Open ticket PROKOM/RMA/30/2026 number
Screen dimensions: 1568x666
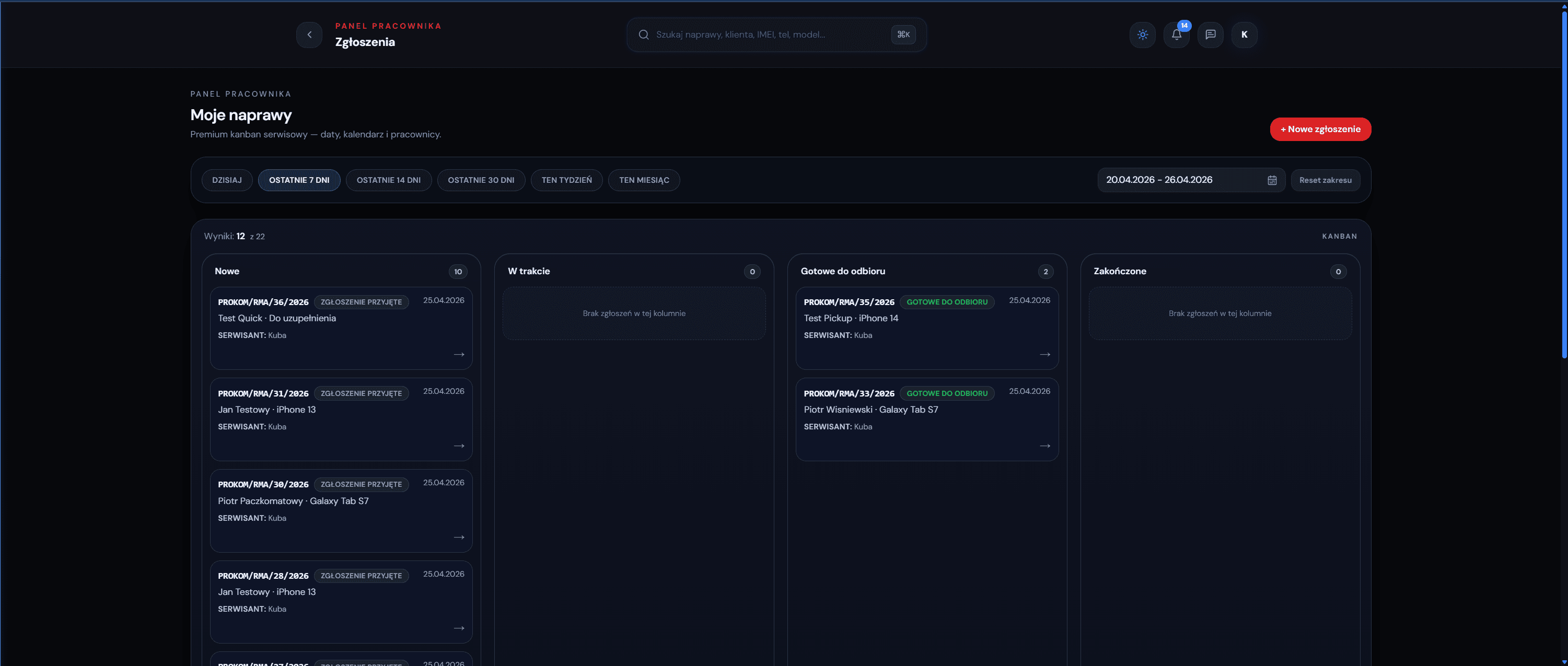(263, 485)
